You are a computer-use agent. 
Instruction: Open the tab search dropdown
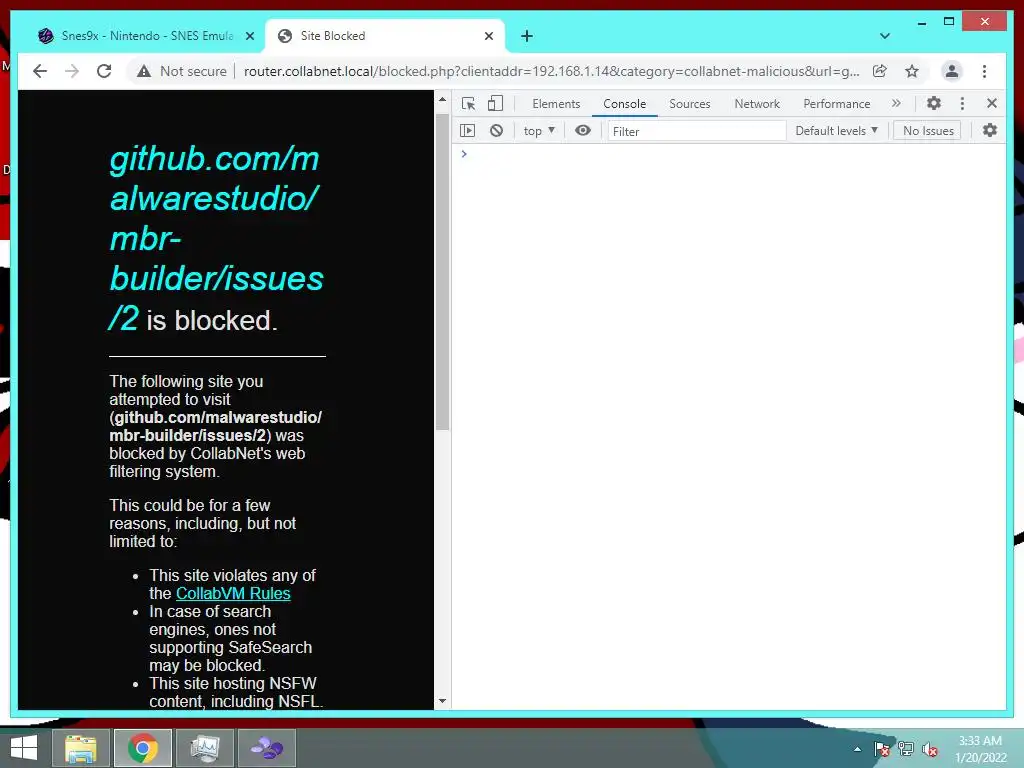click(x=885, y=36)
